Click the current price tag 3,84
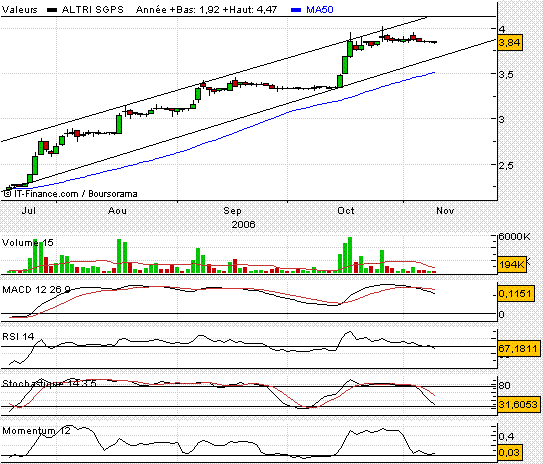543x464 pixels. point(510,43)
